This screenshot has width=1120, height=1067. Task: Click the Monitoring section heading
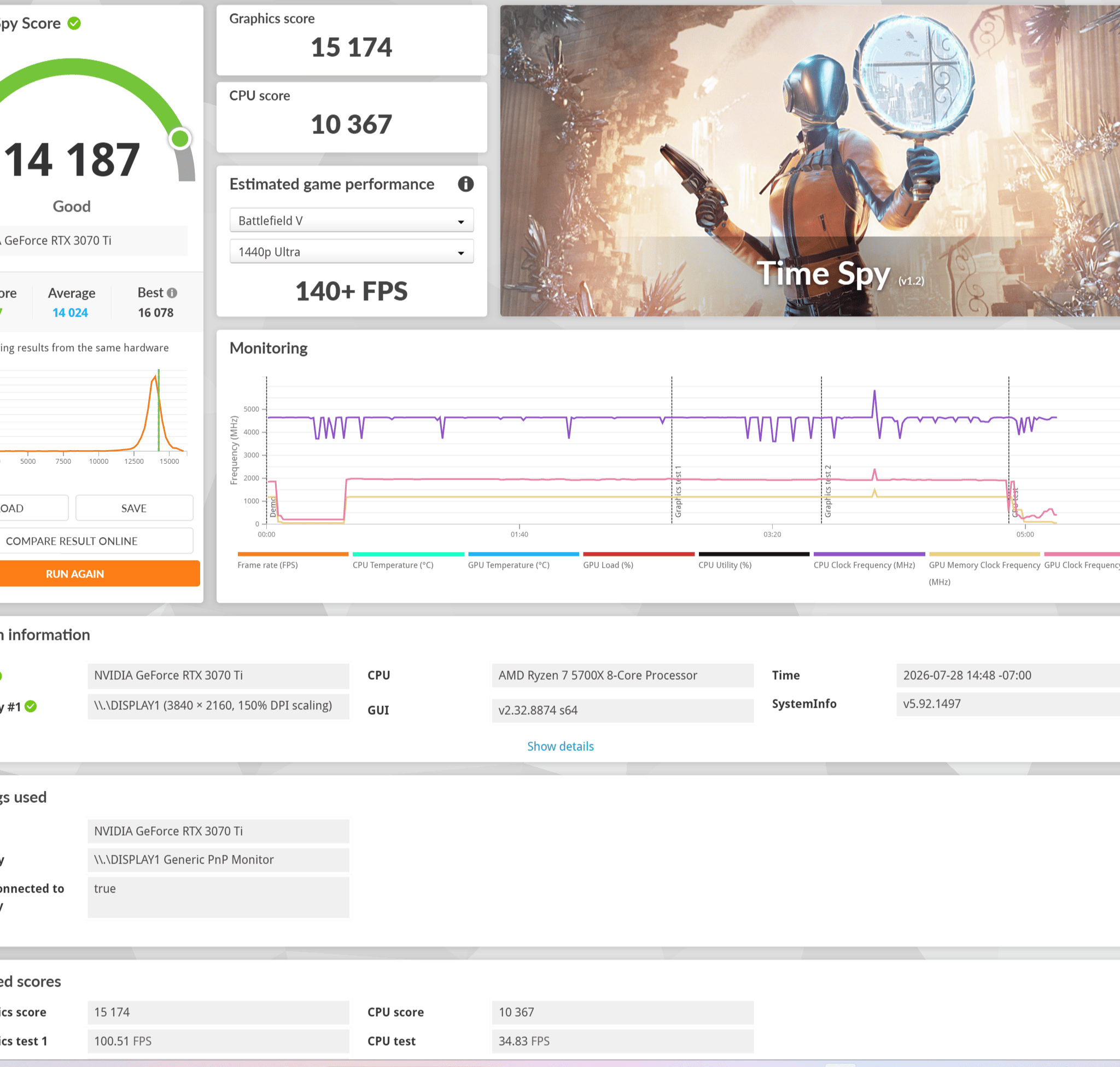pyautogui.click(x=269, y=348)
